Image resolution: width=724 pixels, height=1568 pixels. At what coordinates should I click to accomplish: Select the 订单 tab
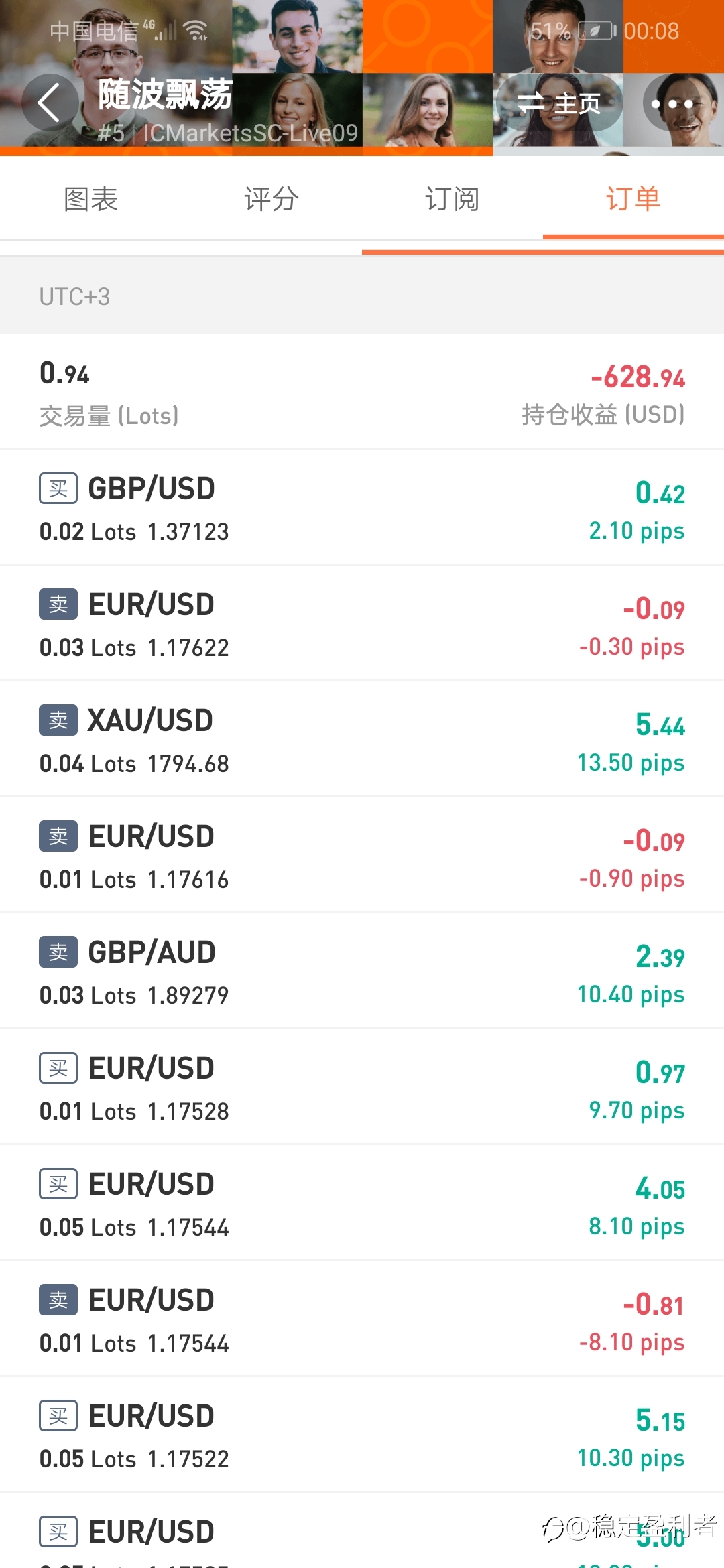[633, 200]
